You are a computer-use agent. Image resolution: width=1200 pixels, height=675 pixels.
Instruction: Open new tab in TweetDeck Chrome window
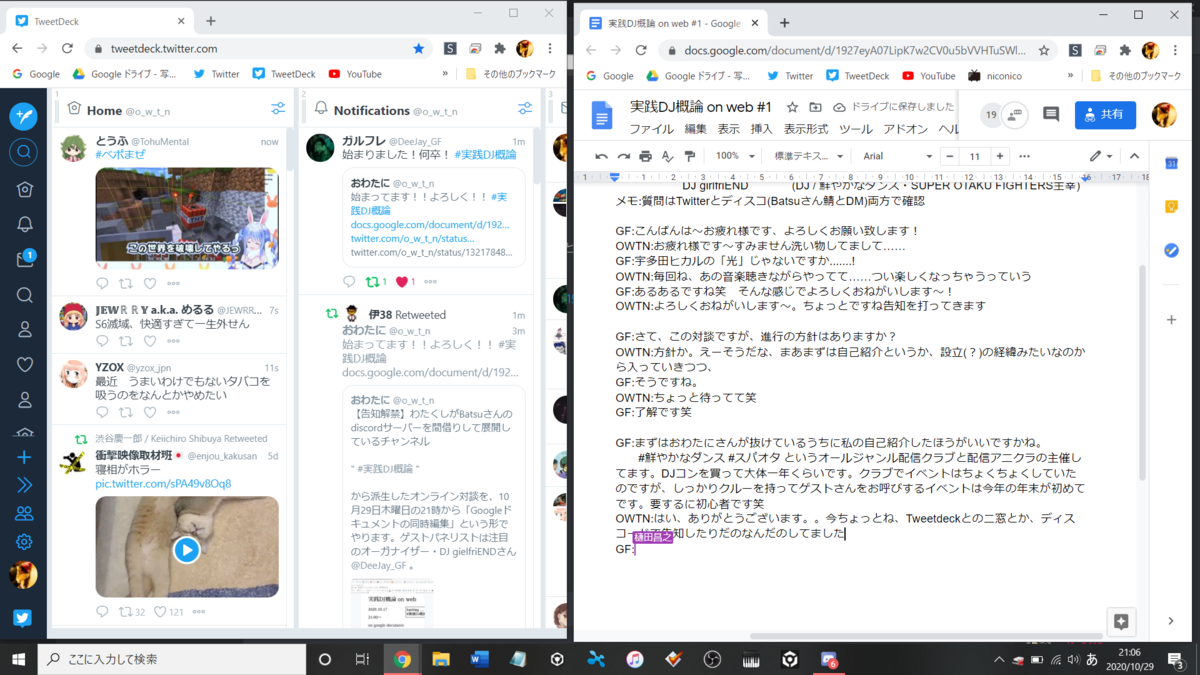(211, 21)
